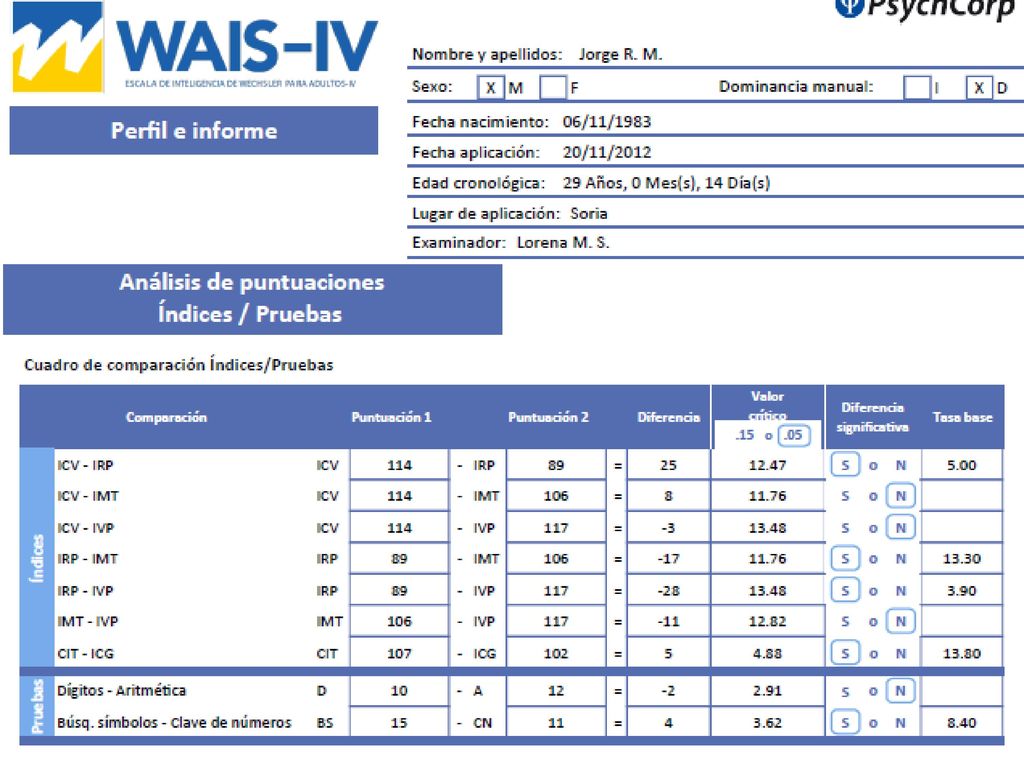Screen dimensions: 1024x768
Task: Click the CN score 11
Action: 556,722
